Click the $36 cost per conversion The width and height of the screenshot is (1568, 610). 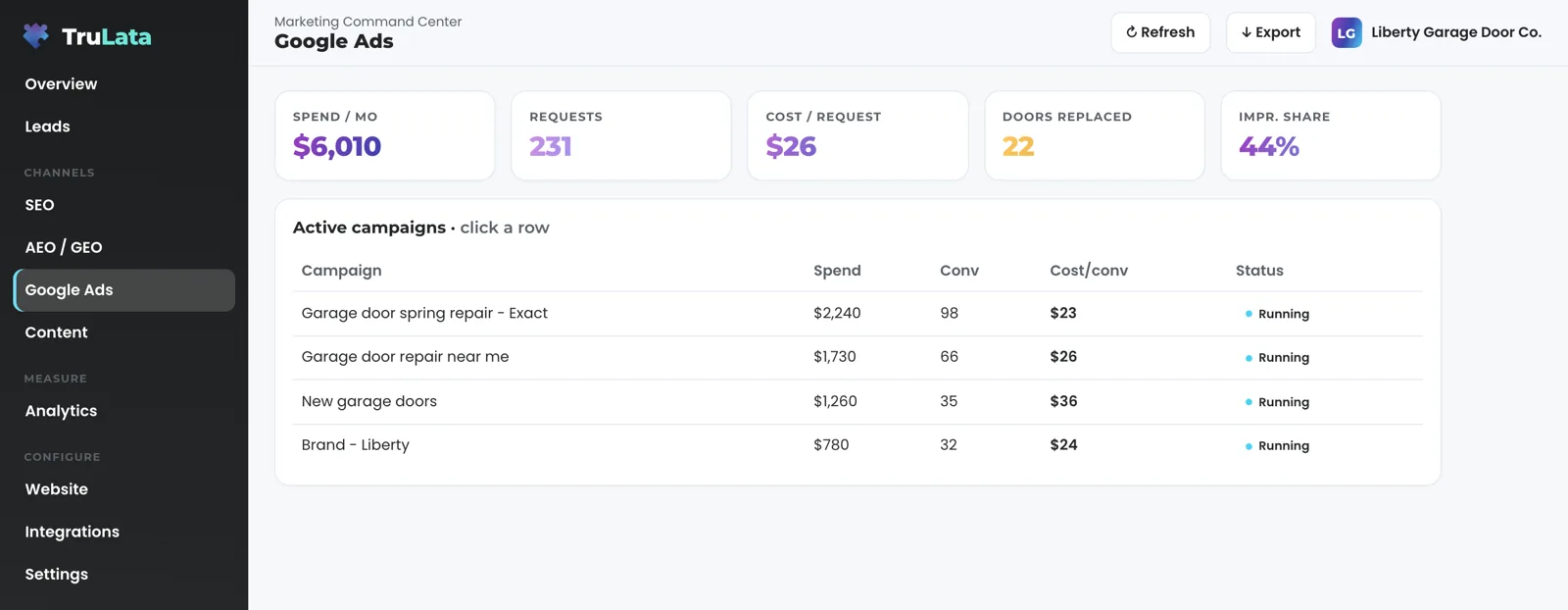pos(1063,401)
